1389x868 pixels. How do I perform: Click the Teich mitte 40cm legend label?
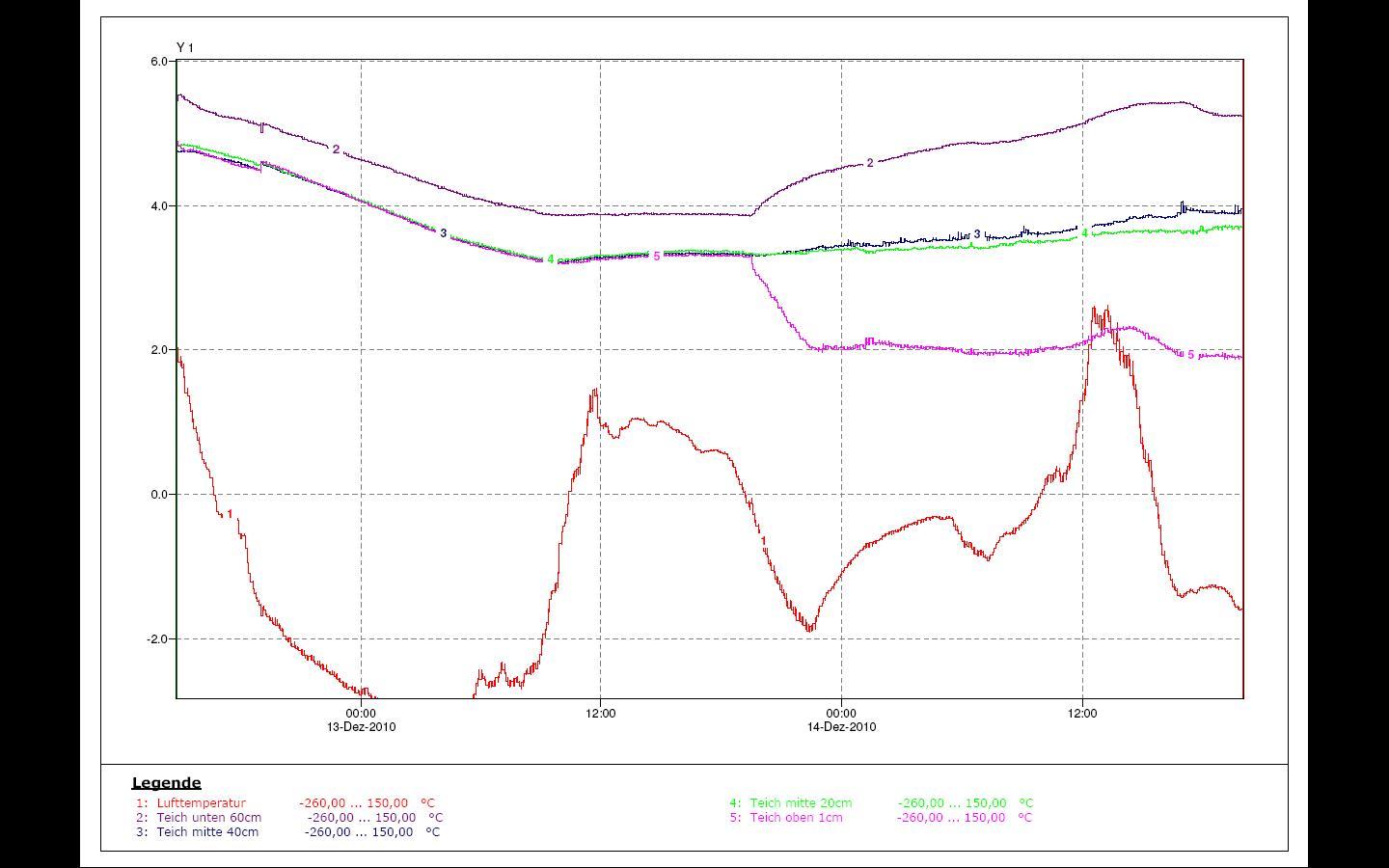(207, 831)
